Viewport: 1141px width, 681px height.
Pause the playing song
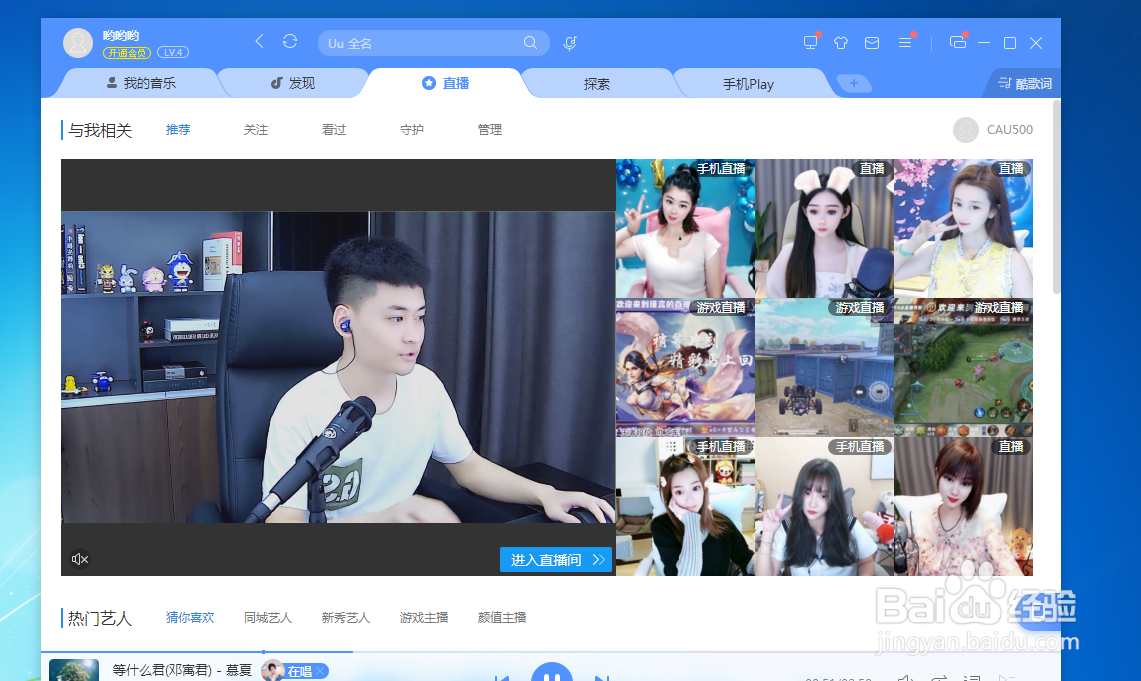(552, 674)
